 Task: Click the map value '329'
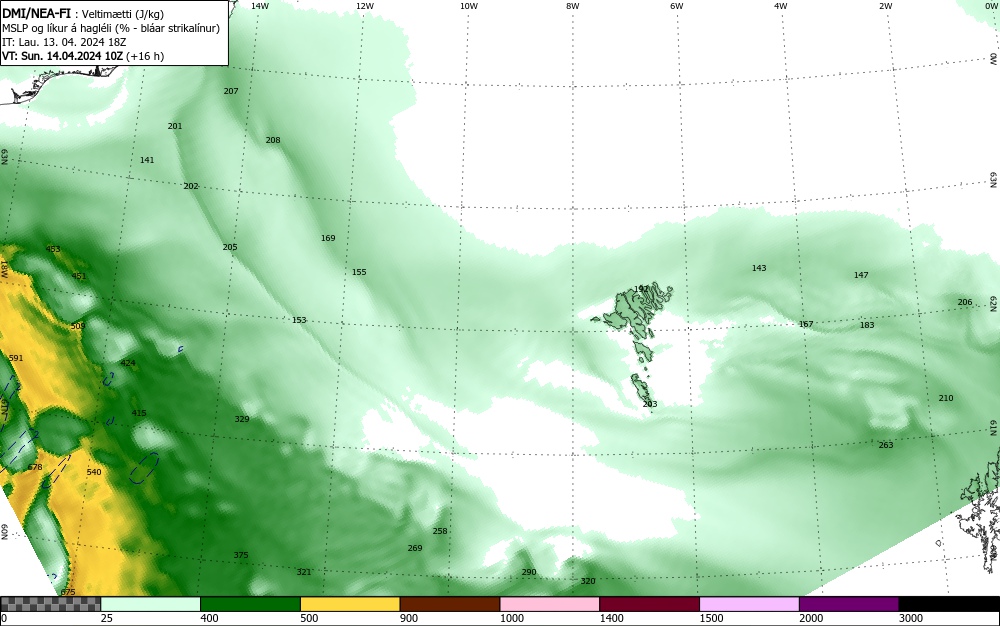242,419
